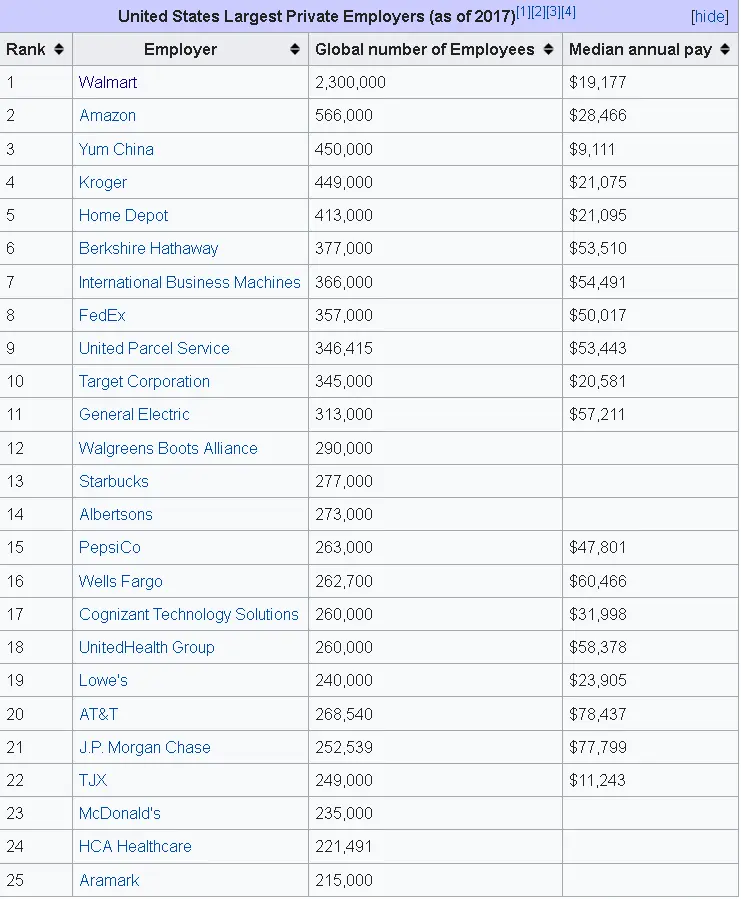Screen dimensions: 741x900
Task: Go to the Yum China page
Action: tap(116, 149)
